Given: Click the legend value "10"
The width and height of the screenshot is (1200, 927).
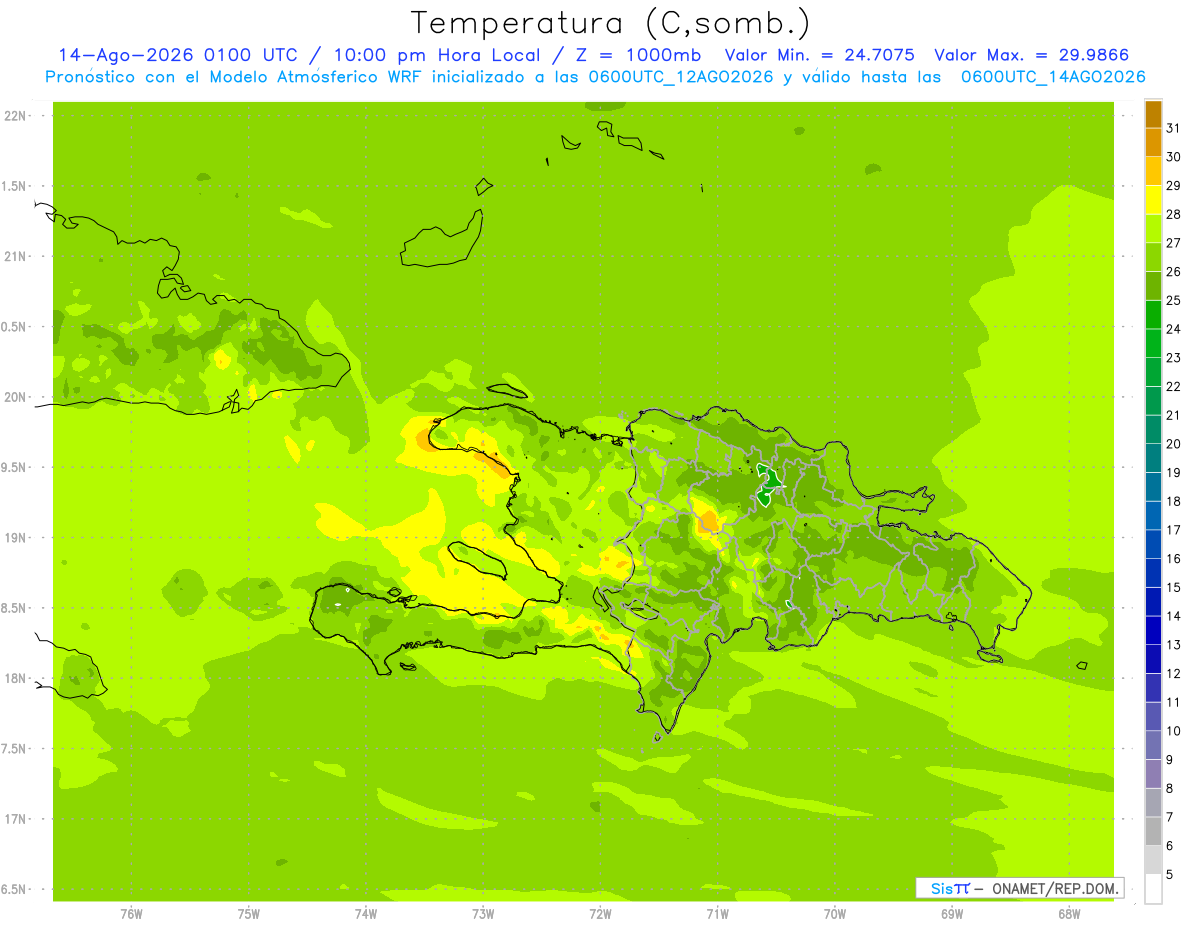Looking at the screenshot, I should pyautogui.click(x=1174, y=731).
